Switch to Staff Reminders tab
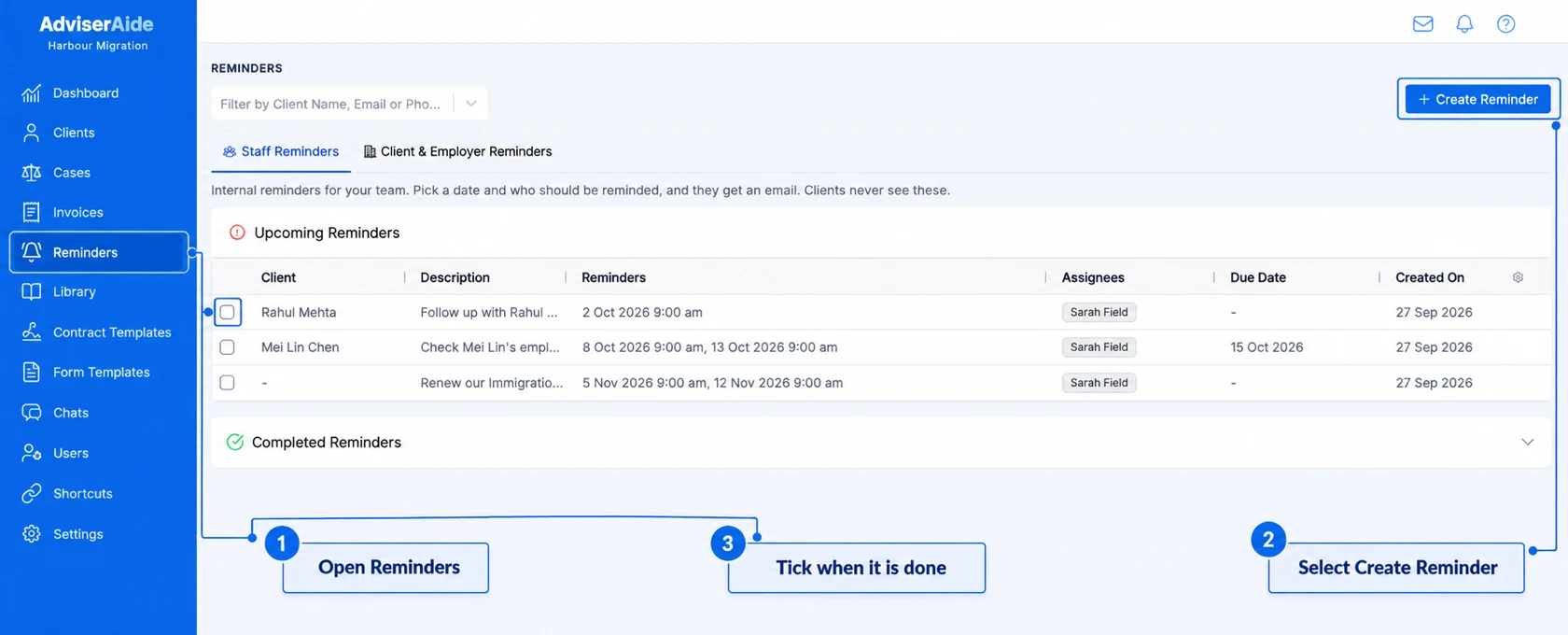The width and height of the screenshot is (1568, 635). [281, 151]
